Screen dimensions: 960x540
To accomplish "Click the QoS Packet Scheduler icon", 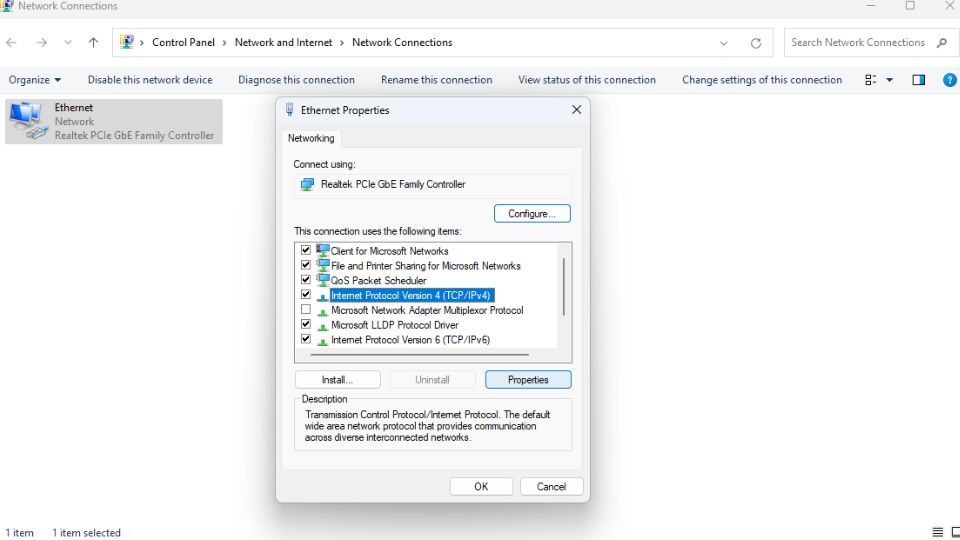I will (323, 280).
